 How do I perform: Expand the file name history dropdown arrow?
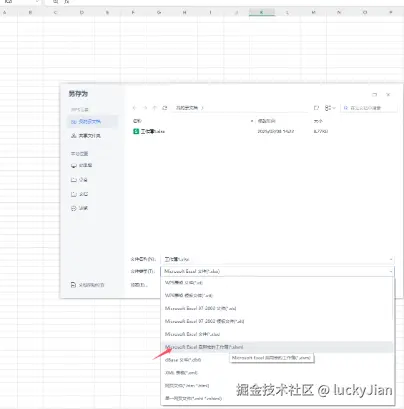point(390,259)
